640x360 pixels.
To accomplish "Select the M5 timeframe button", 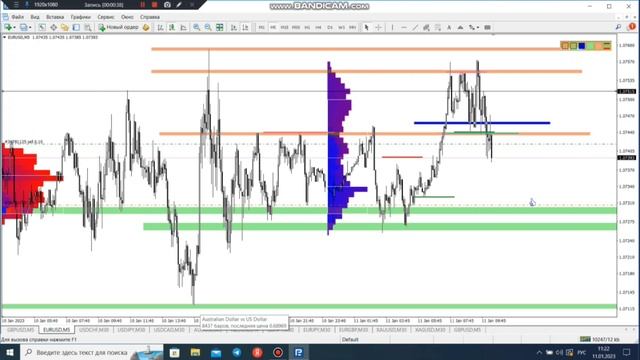I will point(273,27).
